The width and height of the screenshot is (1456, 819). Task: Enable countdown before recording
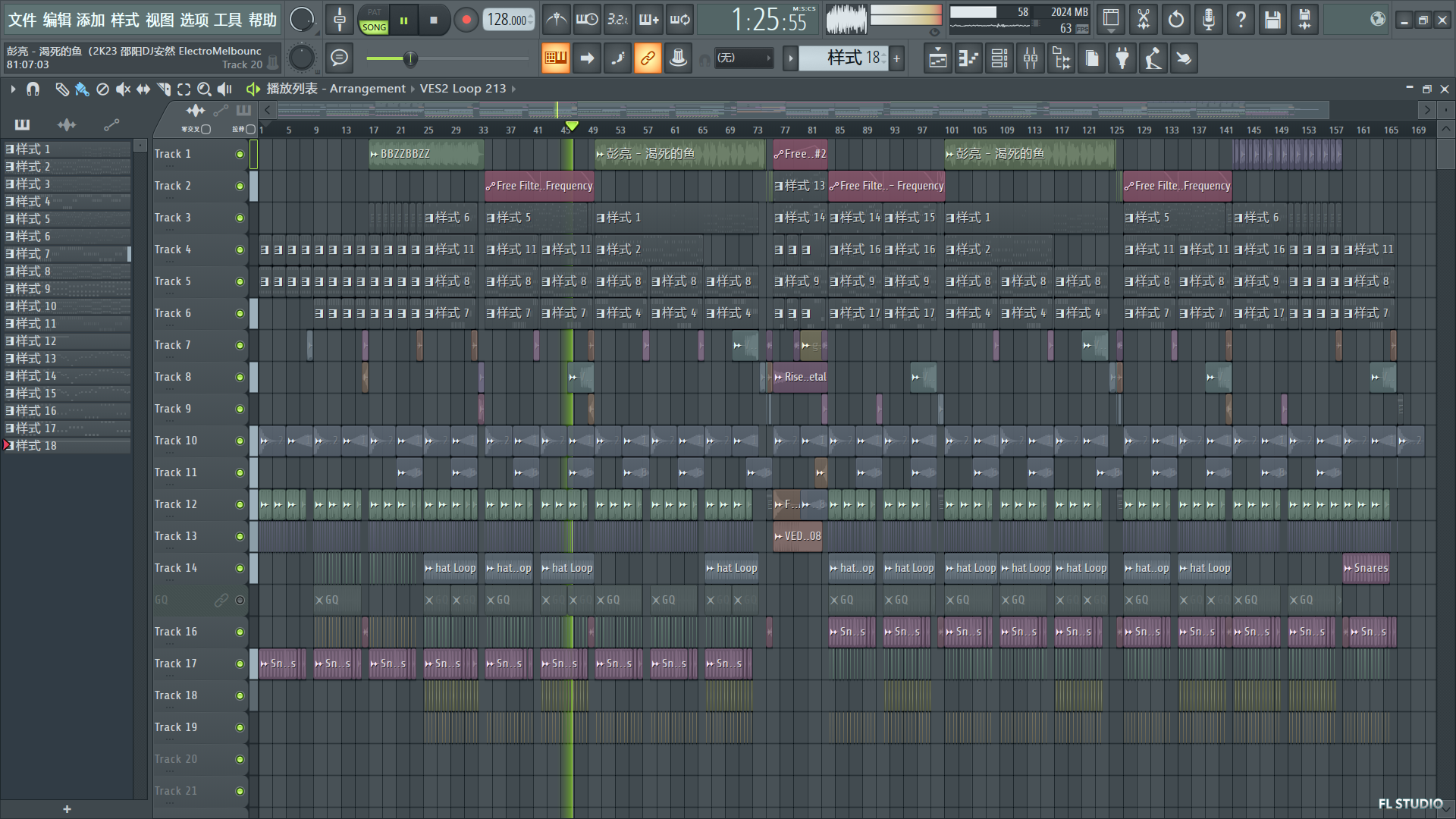[x=618, y=20]
